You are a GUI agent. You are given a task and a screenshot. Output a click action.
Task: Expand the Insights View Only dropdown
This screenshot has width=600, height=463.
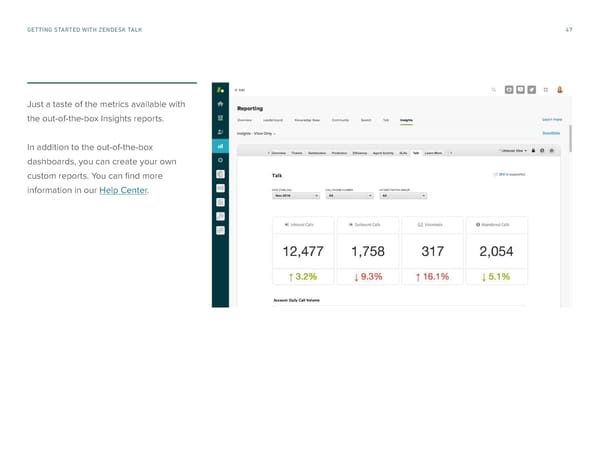257,132
